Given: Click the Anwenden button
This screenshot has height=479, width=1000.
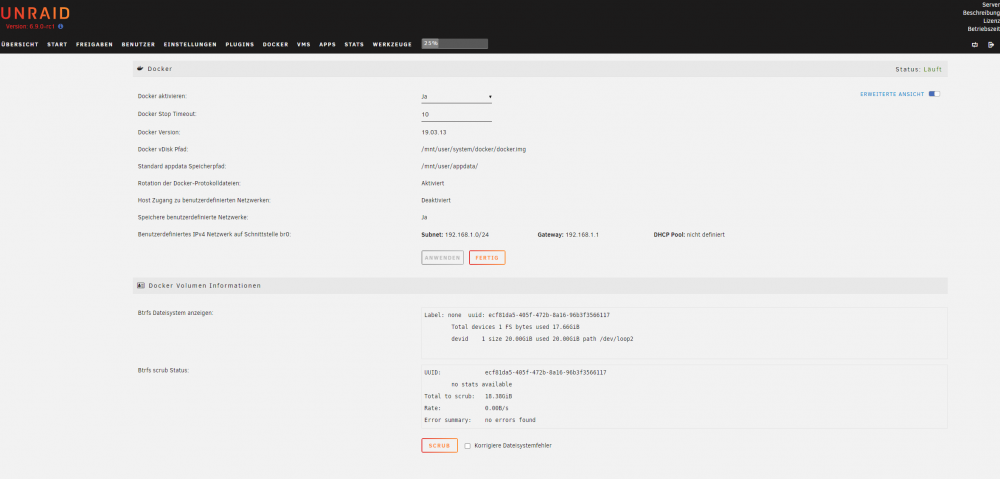Looking at the screenshot, I should click(x=442, y=258).
